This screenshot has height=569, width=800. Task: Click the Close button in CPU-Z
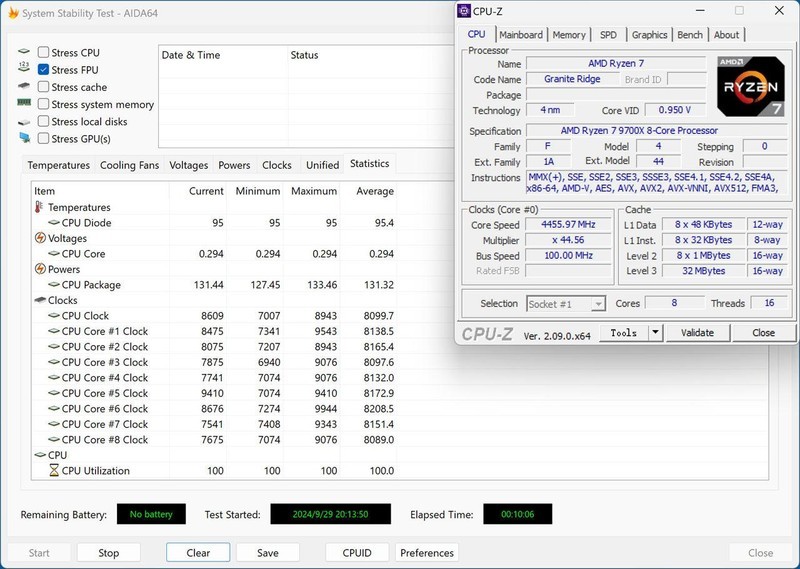[x=763, y=333]
